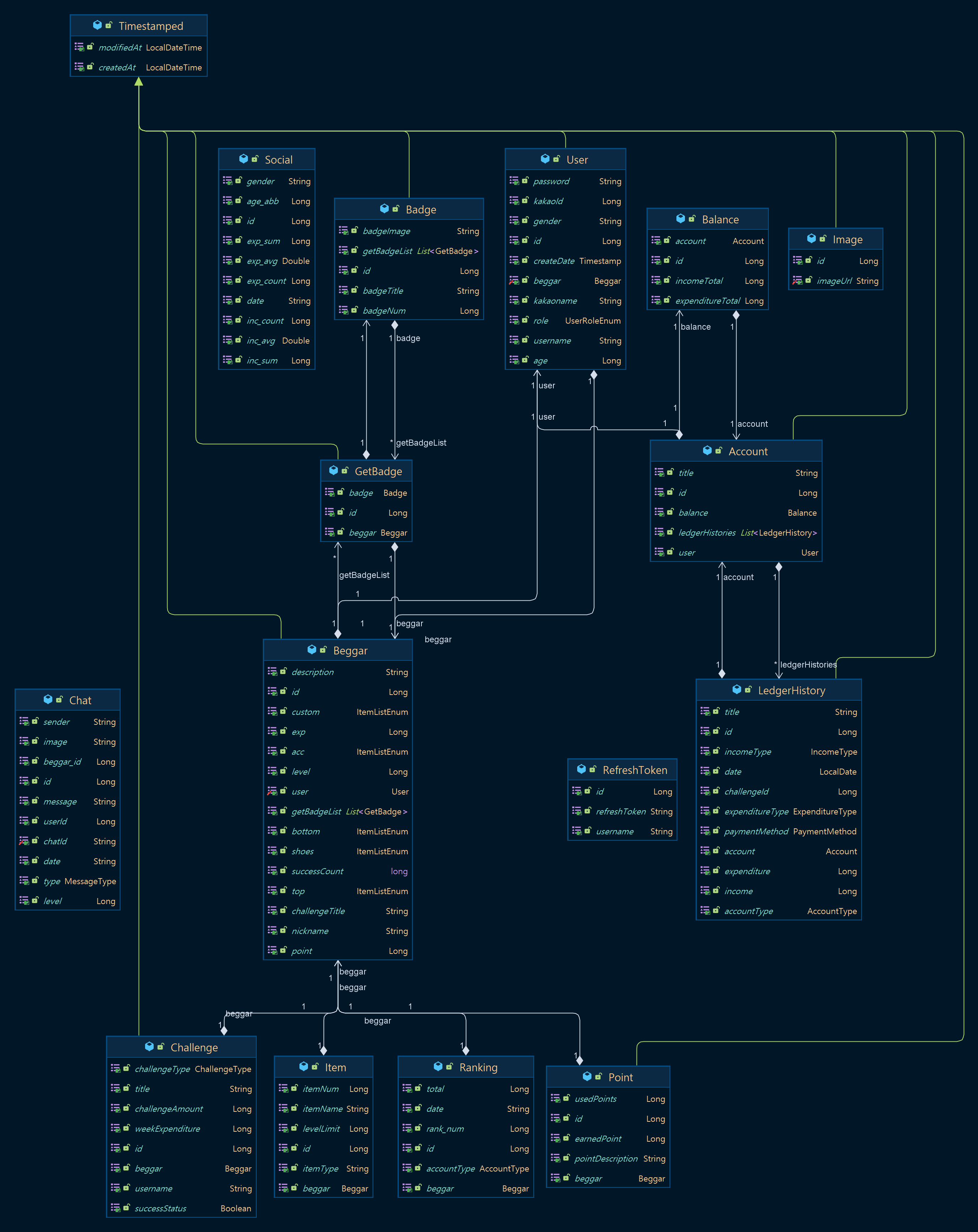Click the getBadgeList relationship label near GetBadge
The width and height of the screenshot is (978, 1232).
(x=365, y=575)
